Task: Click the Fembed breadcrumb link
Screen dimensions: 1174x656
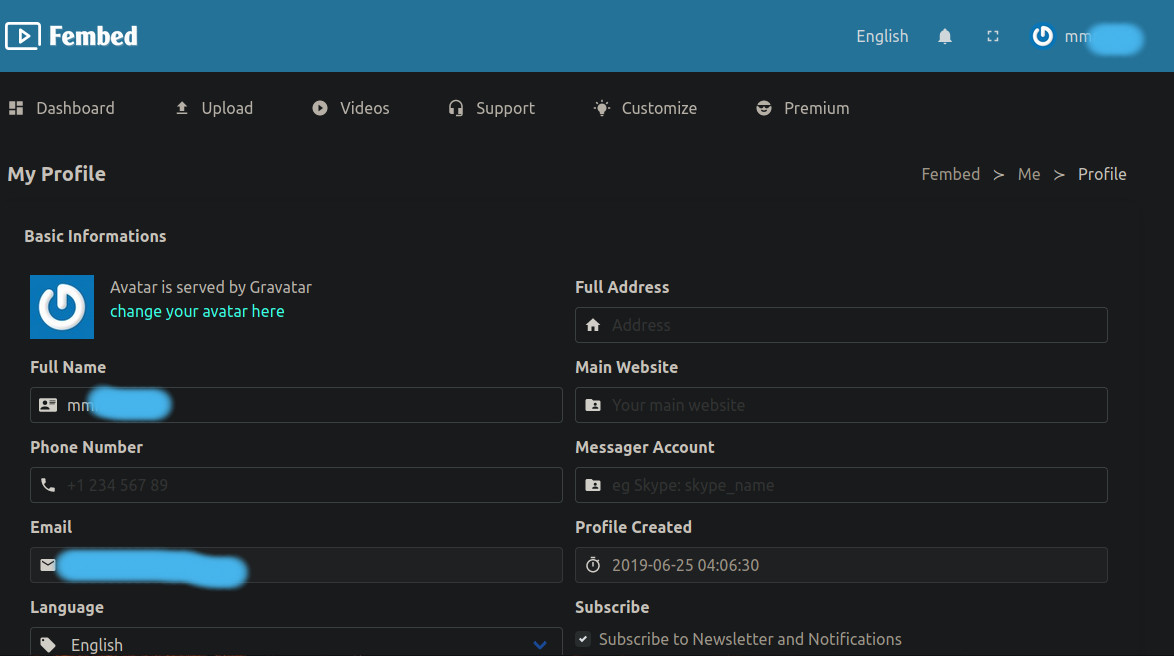Action: [x=950, y=174]
